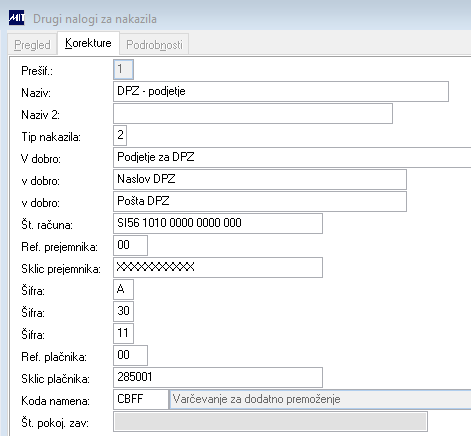Click the Pošta DPZ field
This screenshot has width=471, height=436.
tap(260, 201)
